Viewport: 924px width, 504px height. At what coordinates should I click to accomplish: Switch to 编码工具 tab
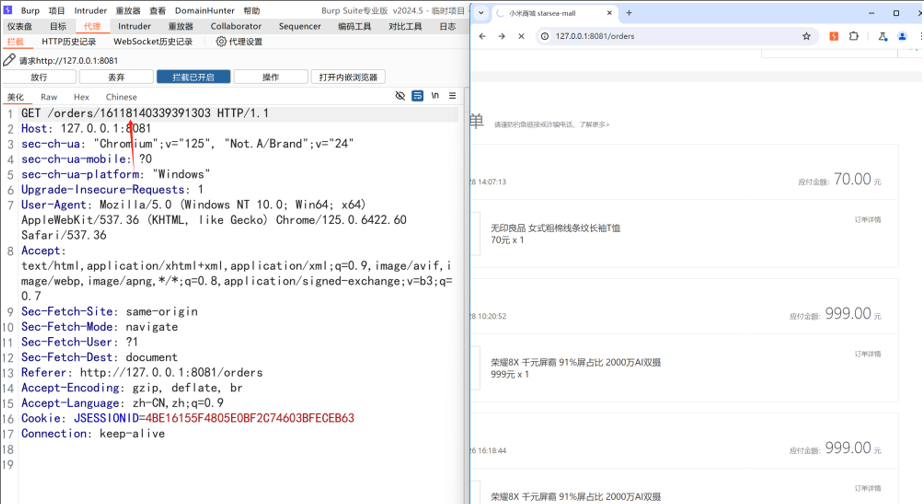pos(355,27)
